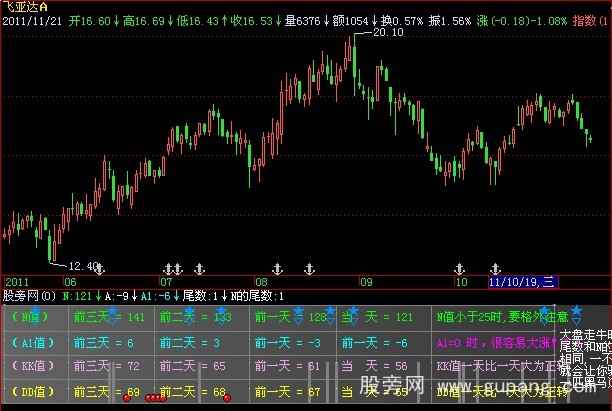Click the turnover rate 换0.57%
Image resolution: width=612 pixels, height=411 pixels.
402,21
